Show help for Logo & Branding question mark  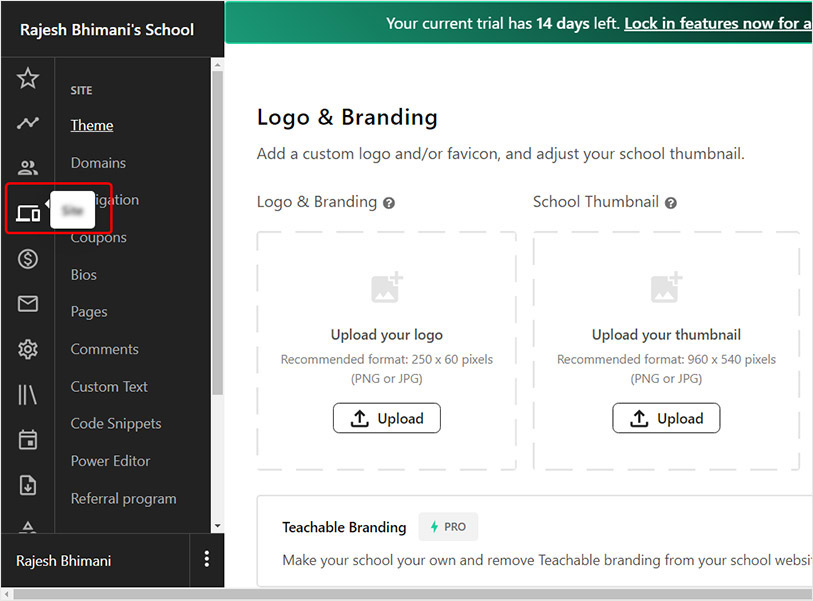[x=389, y=203]
